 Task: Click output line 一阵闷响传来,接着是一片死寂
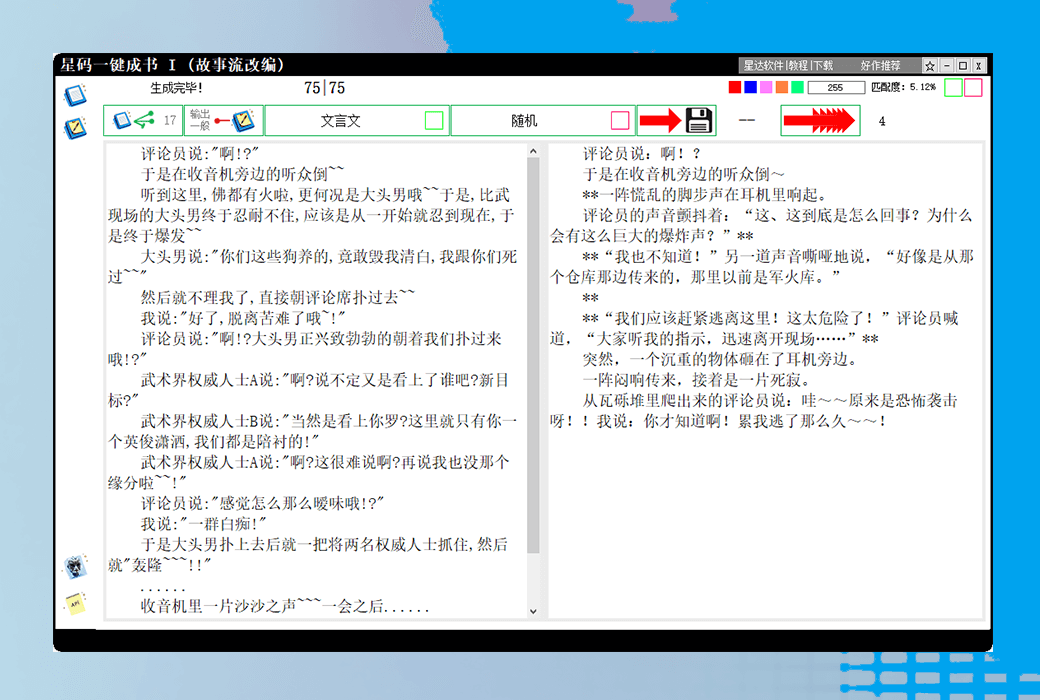pos(696,380)
